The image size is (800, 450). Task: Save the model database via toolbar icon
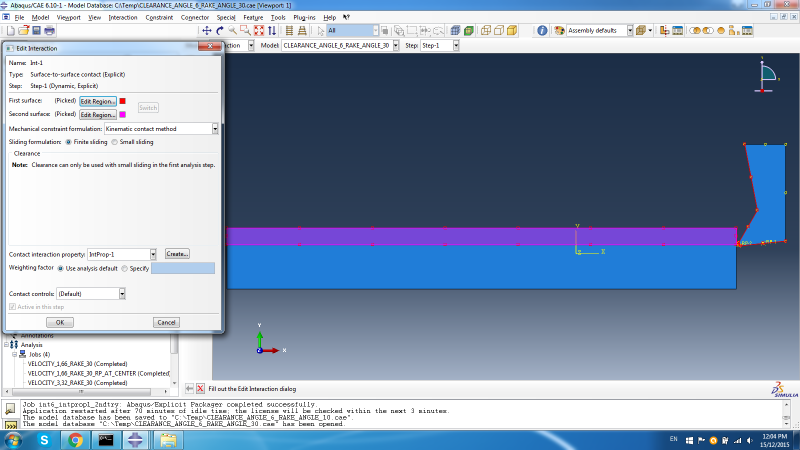point(36,31)
